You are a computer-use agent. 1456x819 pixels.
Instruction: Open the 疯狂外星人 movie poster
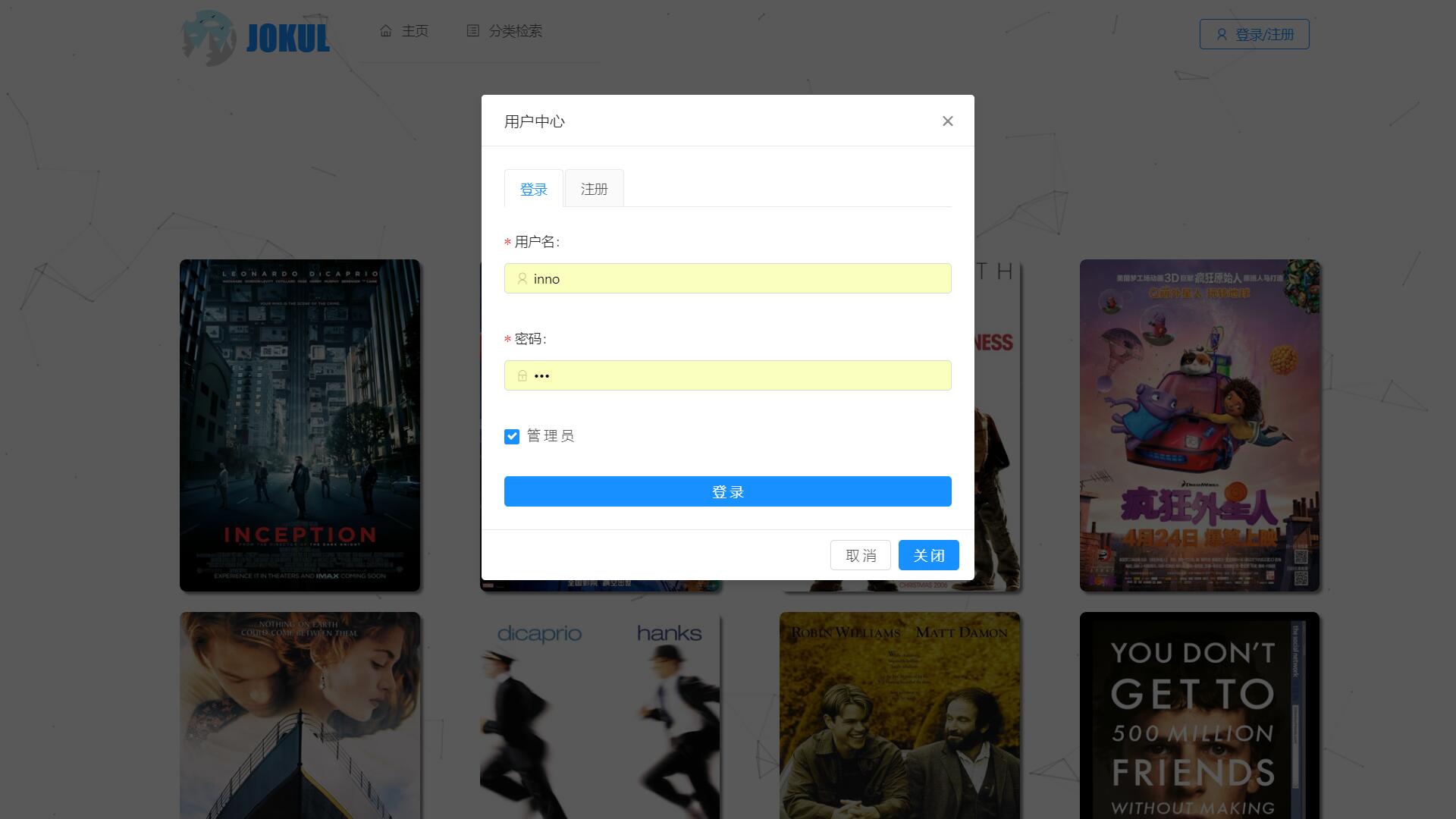pos(1199,425)
